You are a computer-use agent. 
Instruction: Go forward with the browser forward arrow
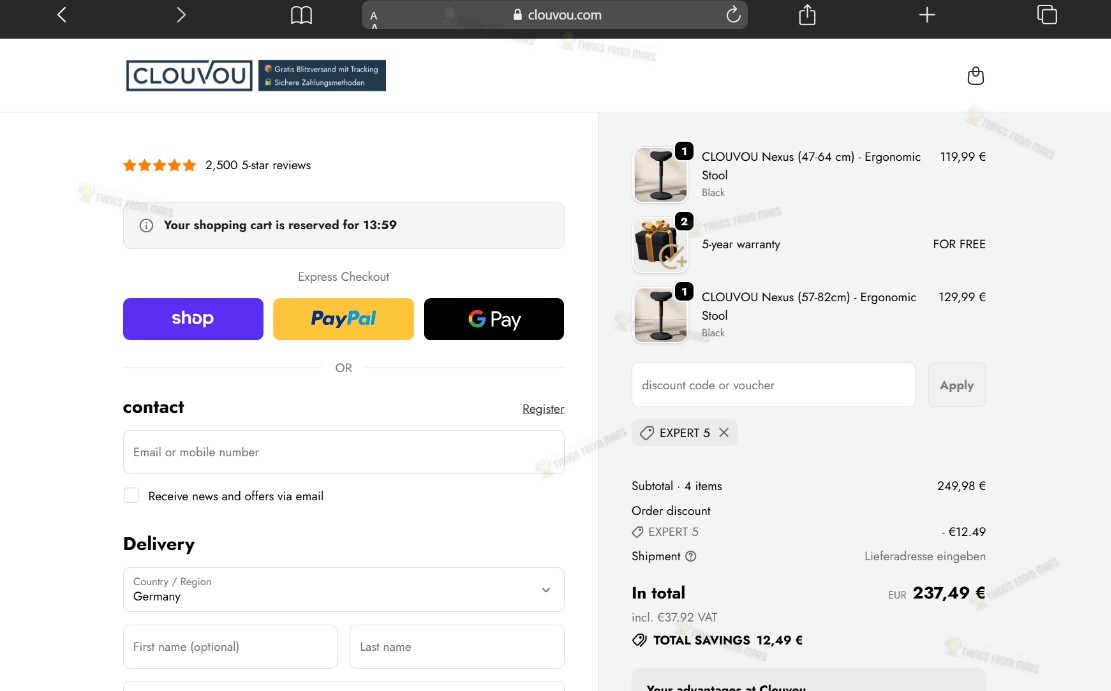click(x=181, y=15)
